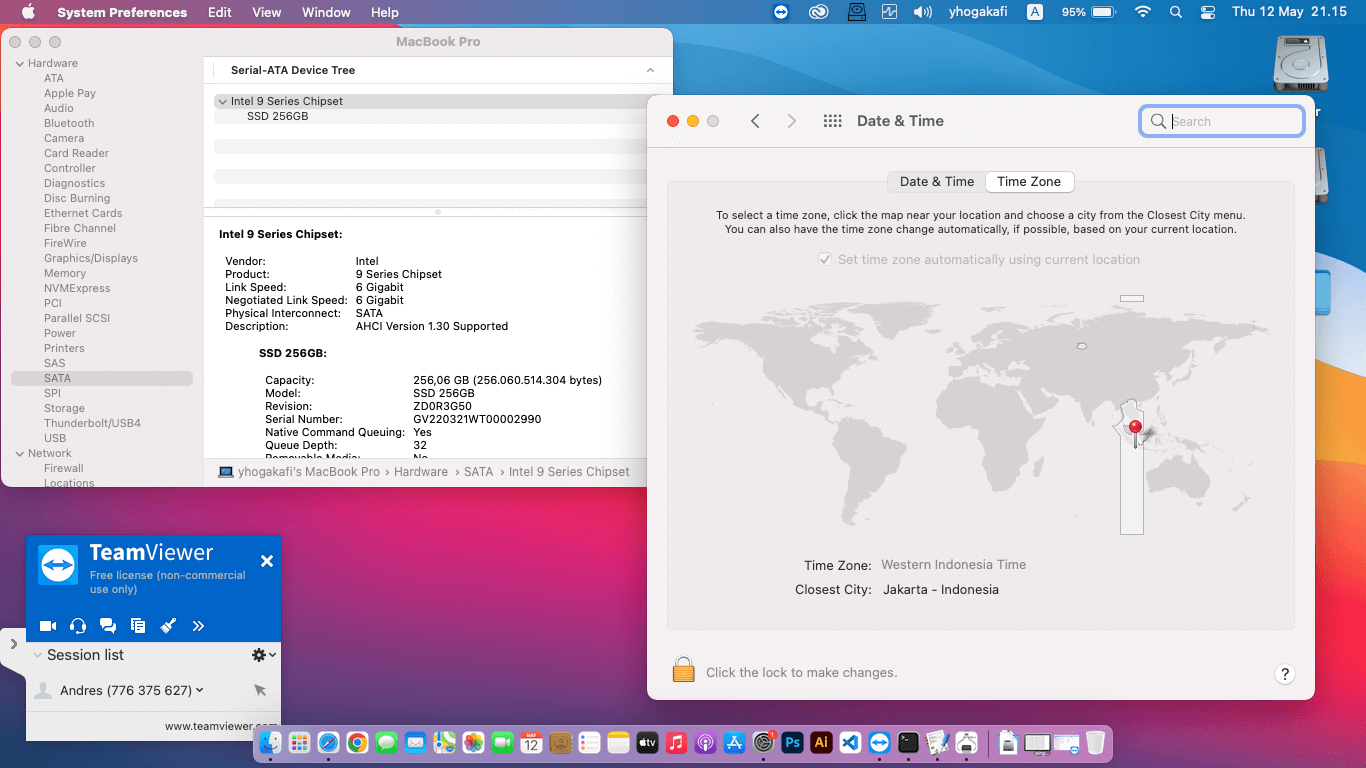This screenshot has width=1366, height=768.
Task: Collapse the Hardware section in sidebar
Action: coord(19,63)
